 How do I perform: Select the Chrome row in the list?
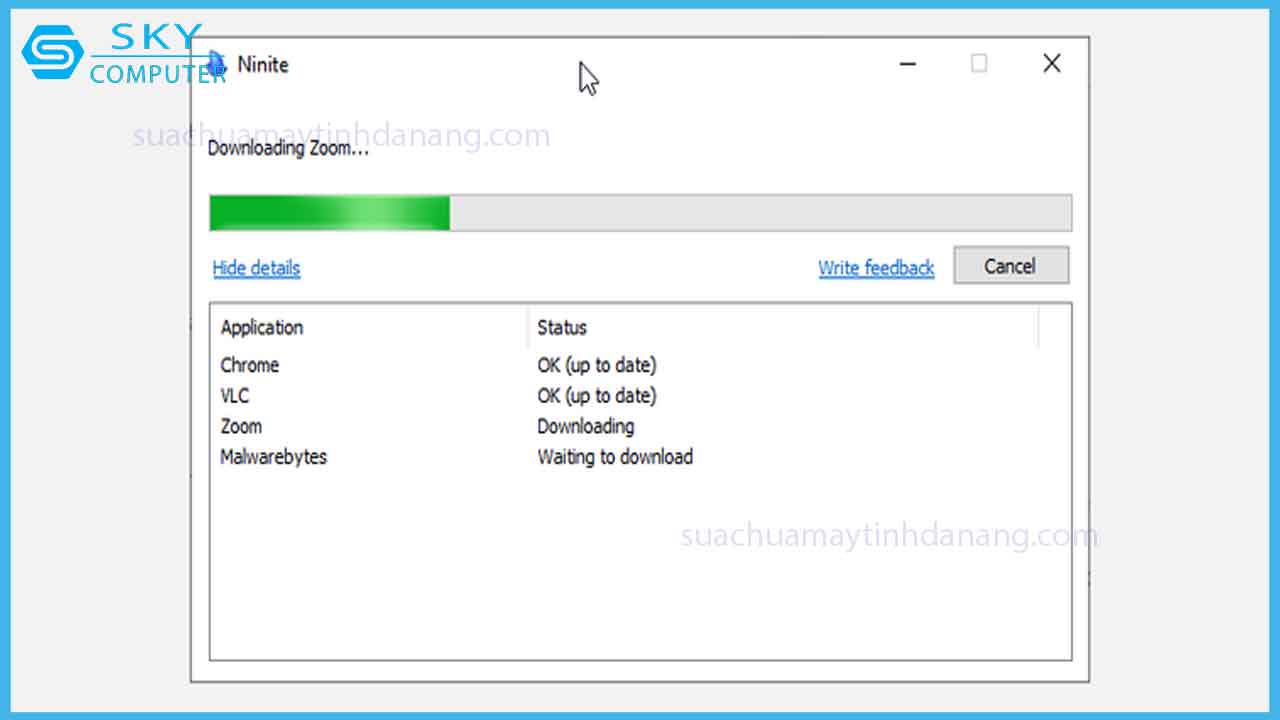coord(249,365)
